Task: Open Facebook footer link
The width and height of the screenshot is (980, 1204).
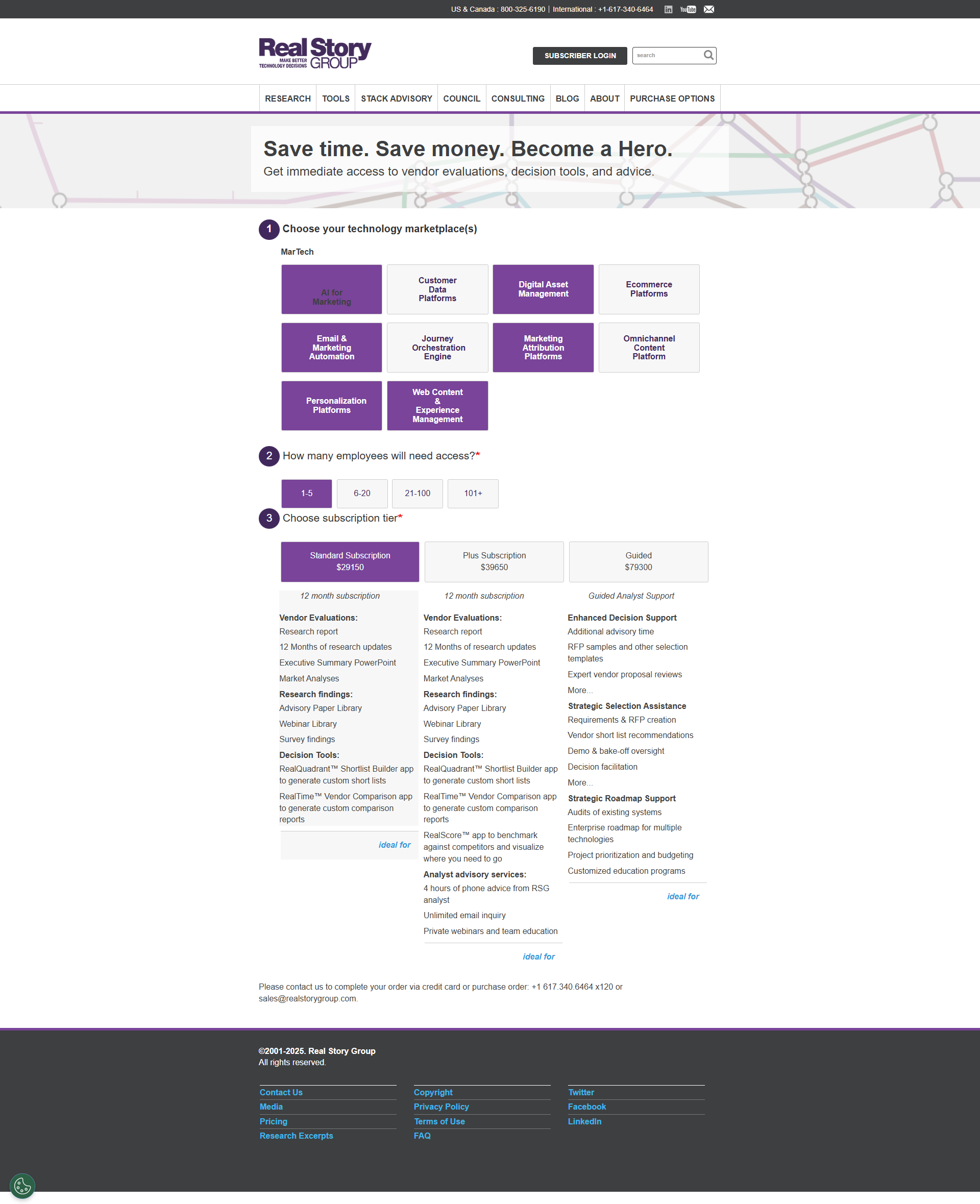Action: [586, 1107]
